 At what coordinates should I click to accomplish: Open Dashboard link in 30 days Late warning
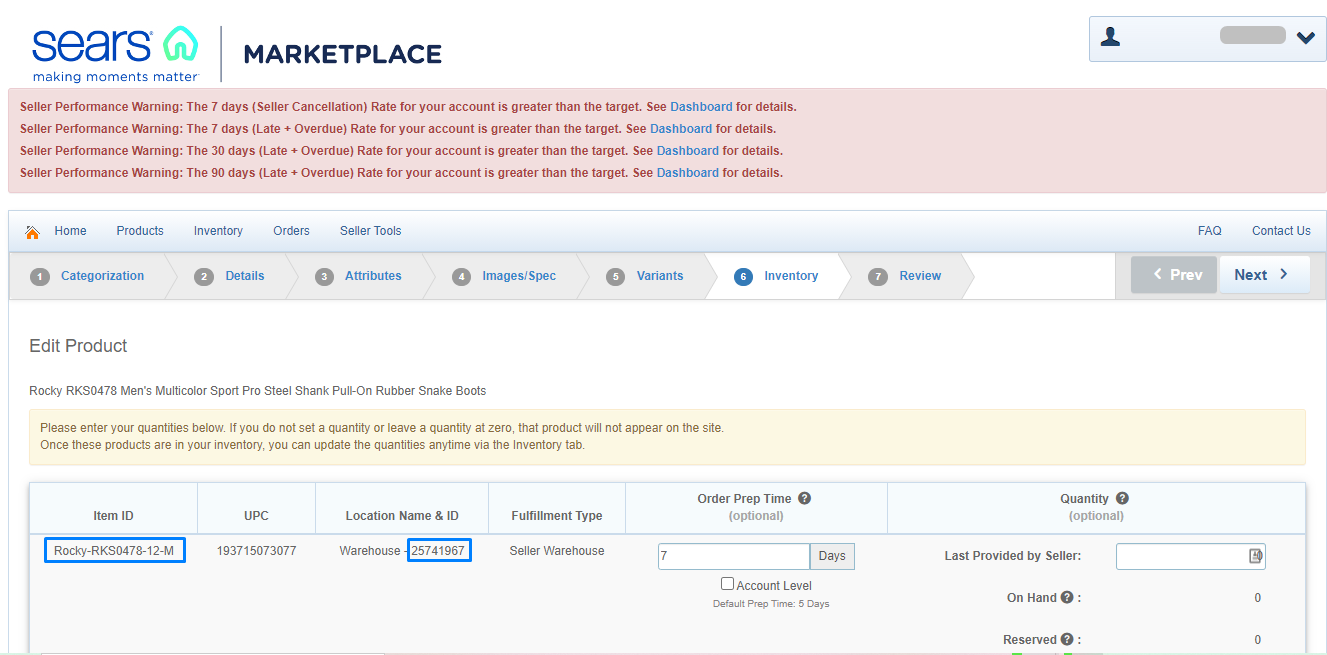[688, 151]
